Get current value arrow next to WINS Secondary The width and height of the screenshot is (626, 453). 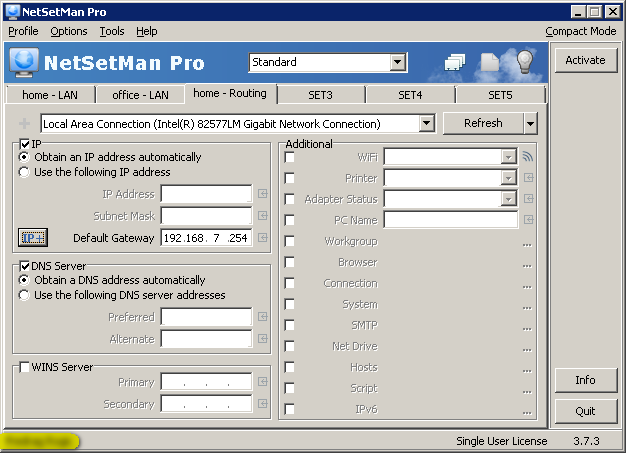[263, 404]
